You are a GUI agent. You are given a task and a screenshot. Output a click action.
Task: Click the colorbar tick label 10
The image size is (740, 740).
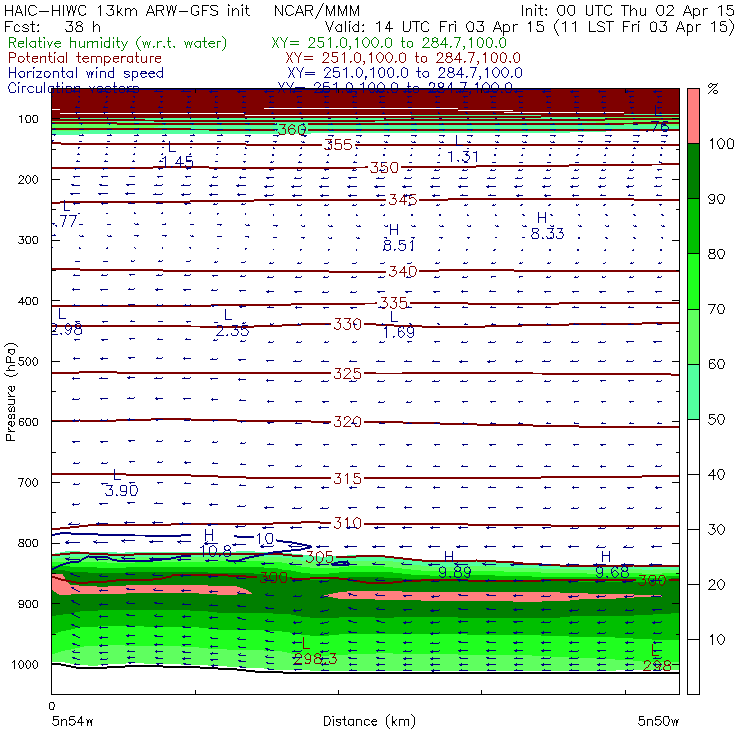click(716, 640)
